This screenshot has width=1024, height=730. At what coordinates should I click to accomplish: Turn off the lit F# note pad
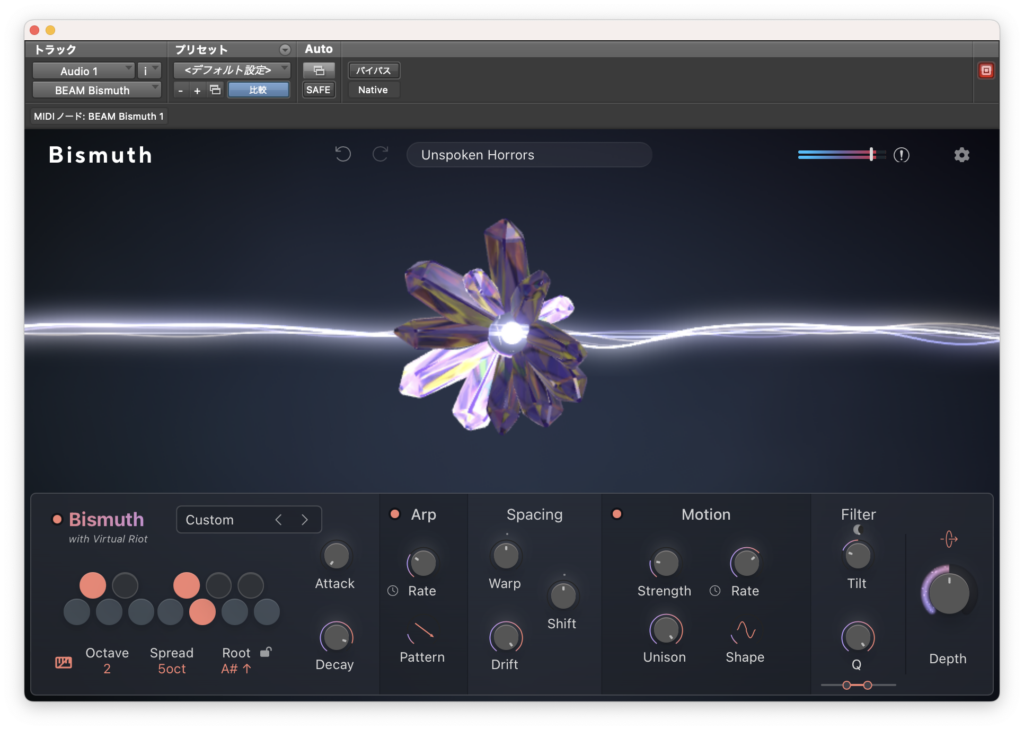point(187,585)
